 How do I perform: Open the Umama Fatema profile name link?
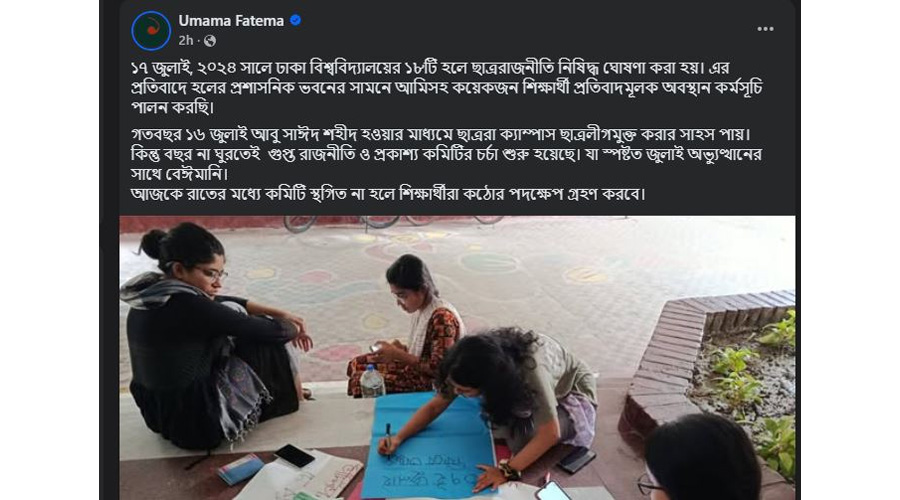[x=231, y=21]
